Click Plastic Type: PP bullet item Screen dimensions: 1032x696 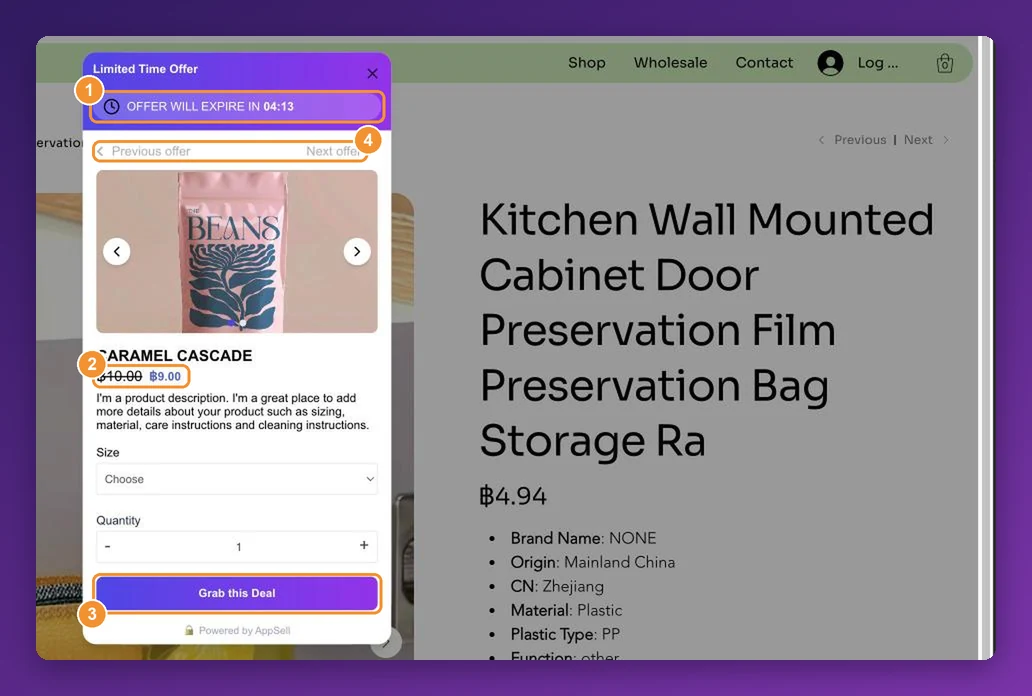[x=565, y=634]
